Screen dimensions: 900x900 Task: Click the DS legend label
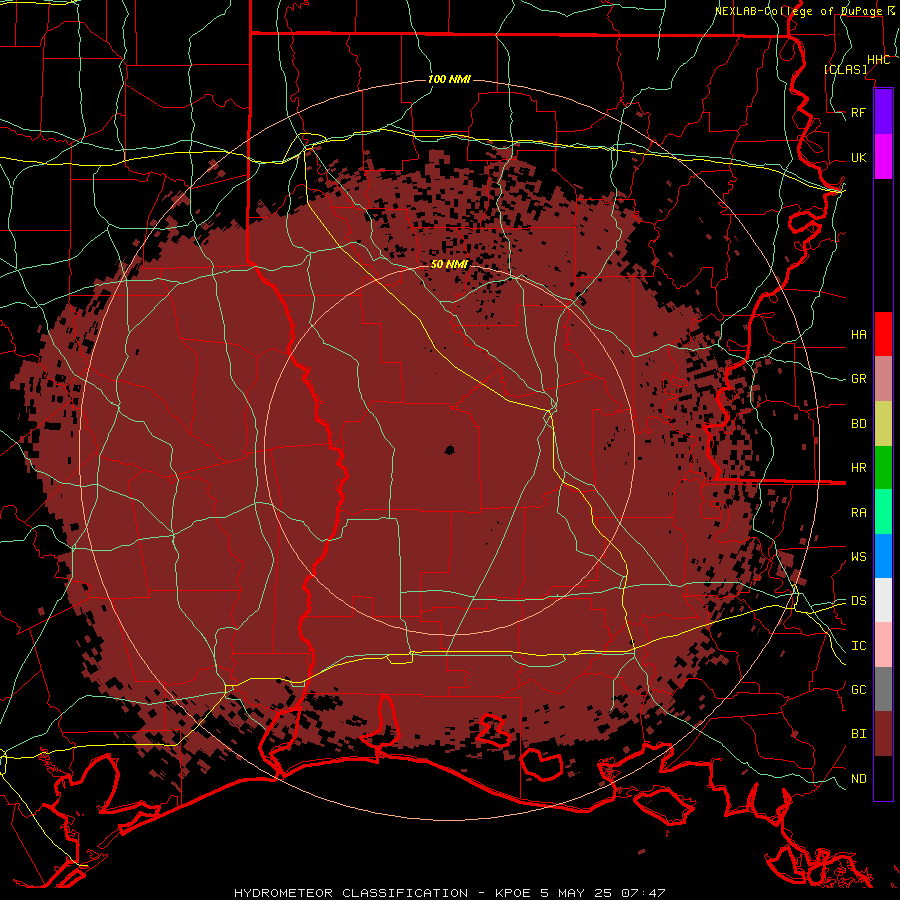click(x=858, y=601)
